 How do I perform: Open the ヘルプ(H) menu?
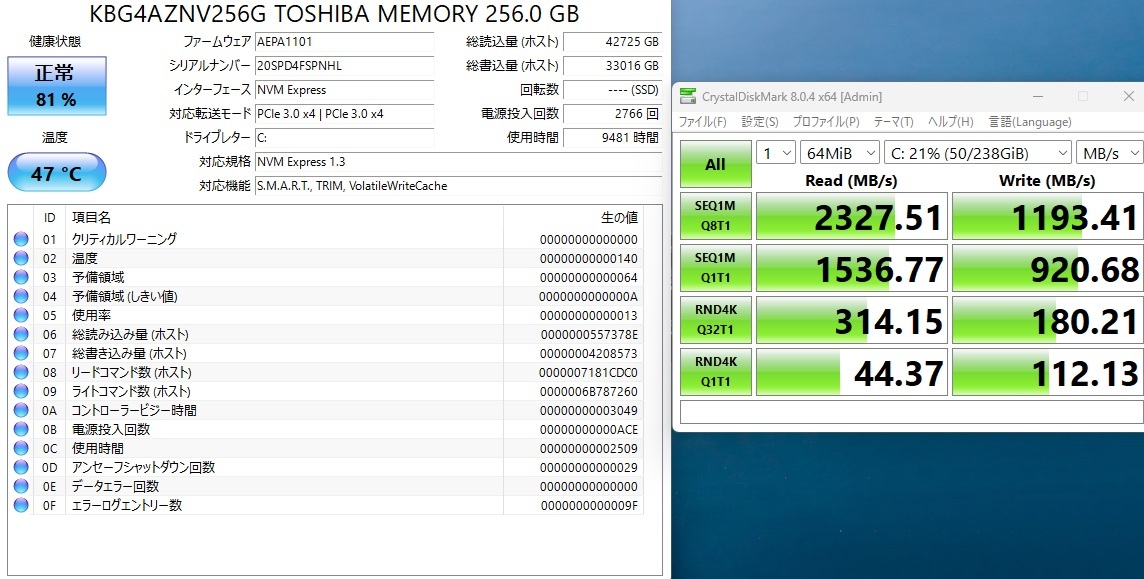[x=951, y=122]
